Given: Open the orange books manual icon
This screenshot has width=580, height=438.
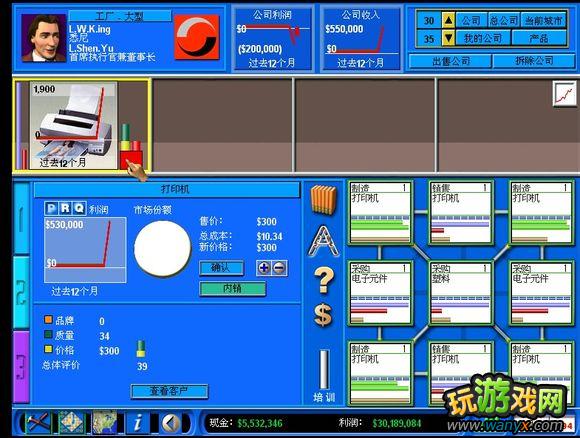Looking at the screenshot, I should (324, 200).
